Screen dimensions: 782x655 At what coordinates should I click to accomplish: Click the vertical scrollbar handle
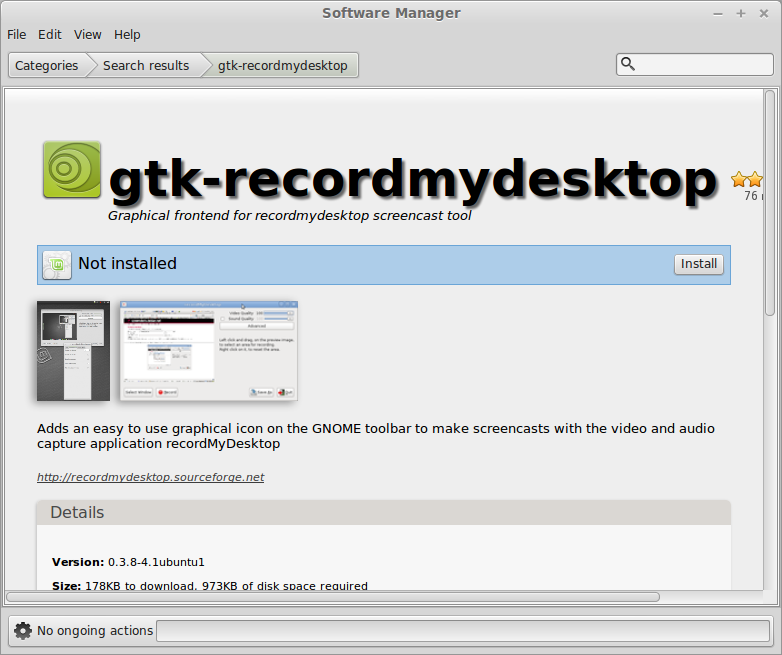770,203
